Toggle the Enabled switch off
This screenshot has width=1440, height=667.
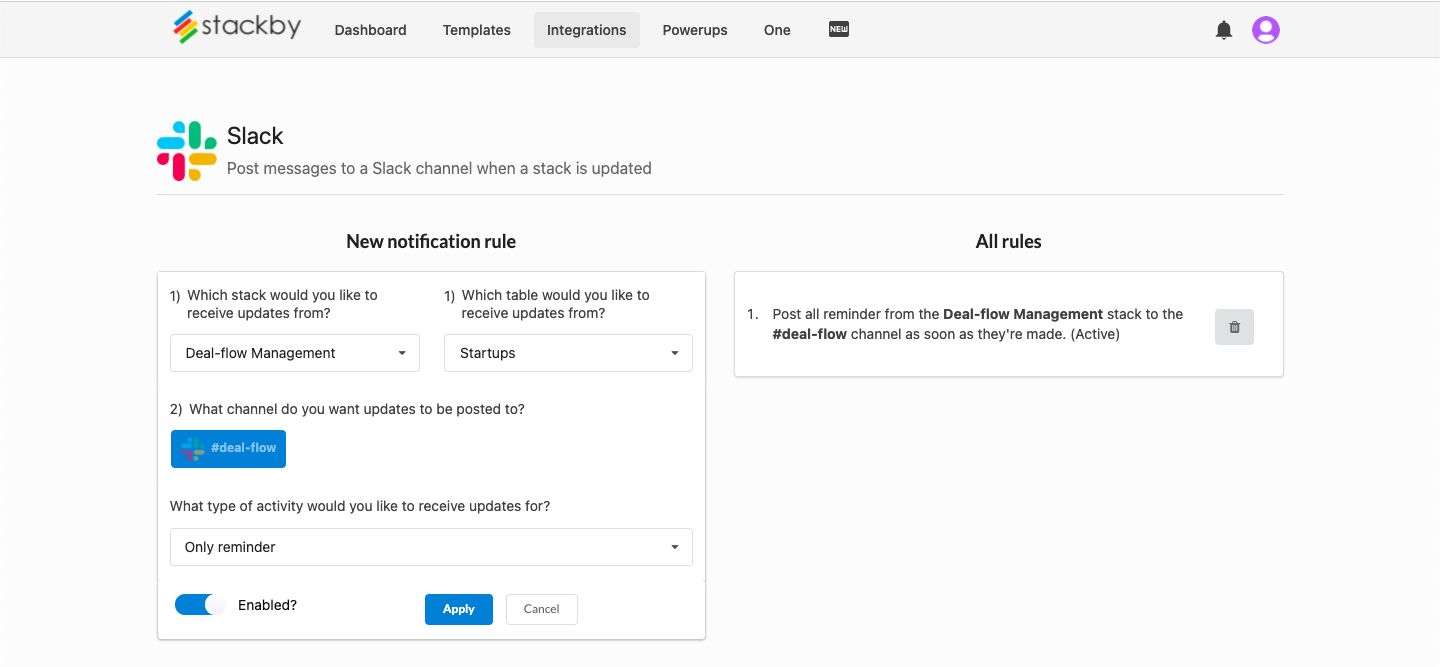pyautogui.click(x=200, y=605)
